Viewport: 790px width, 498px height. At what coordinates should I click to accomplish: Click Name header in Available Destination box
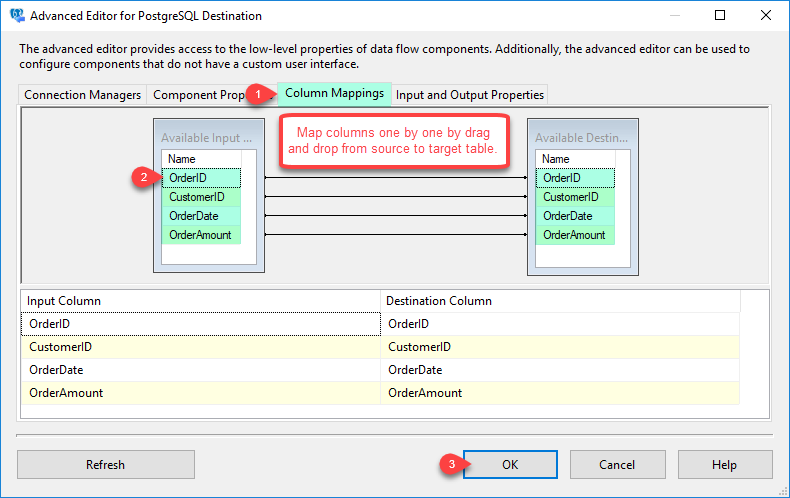click(575, 159)
